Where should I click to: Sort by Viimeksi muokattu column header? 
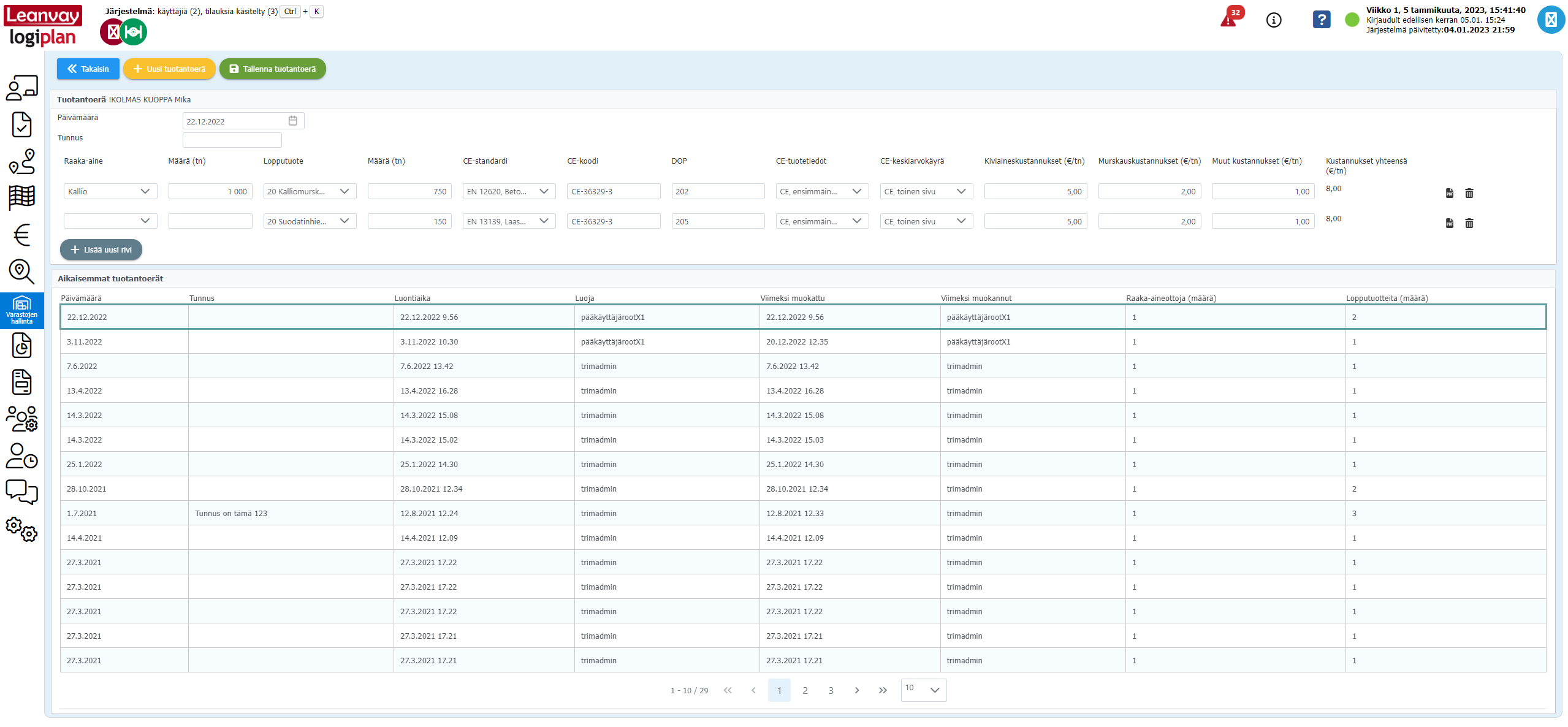pos(793,298)
